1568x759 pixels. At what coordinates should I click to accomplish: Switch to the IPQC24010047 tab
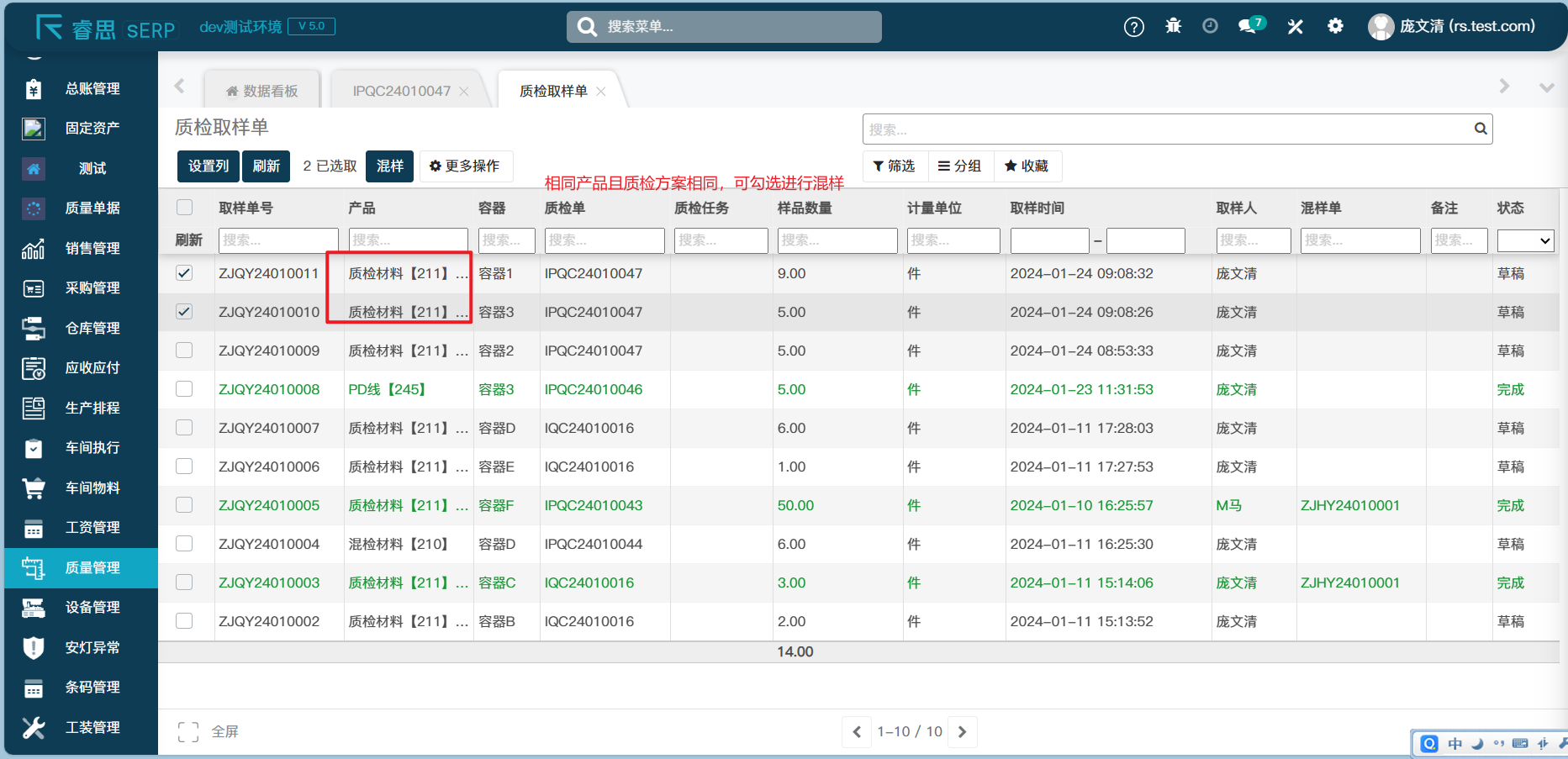pos(402,91)
